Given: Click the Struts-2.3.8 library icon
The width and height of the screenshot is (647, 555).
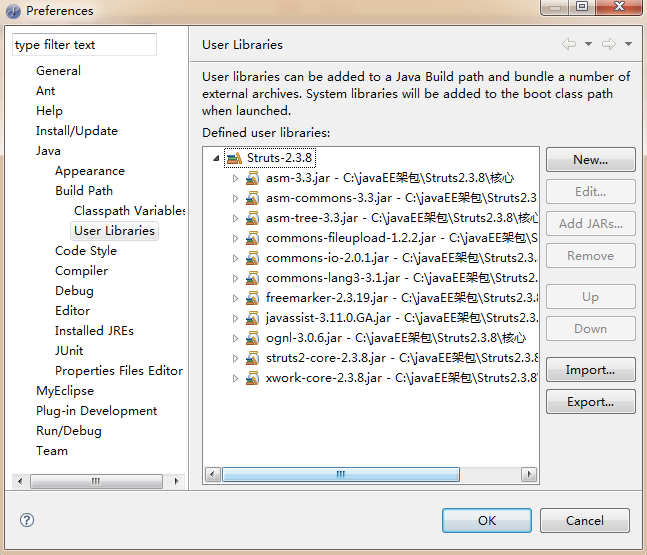Looking at the screenshot, I should [x=234, y=158].
